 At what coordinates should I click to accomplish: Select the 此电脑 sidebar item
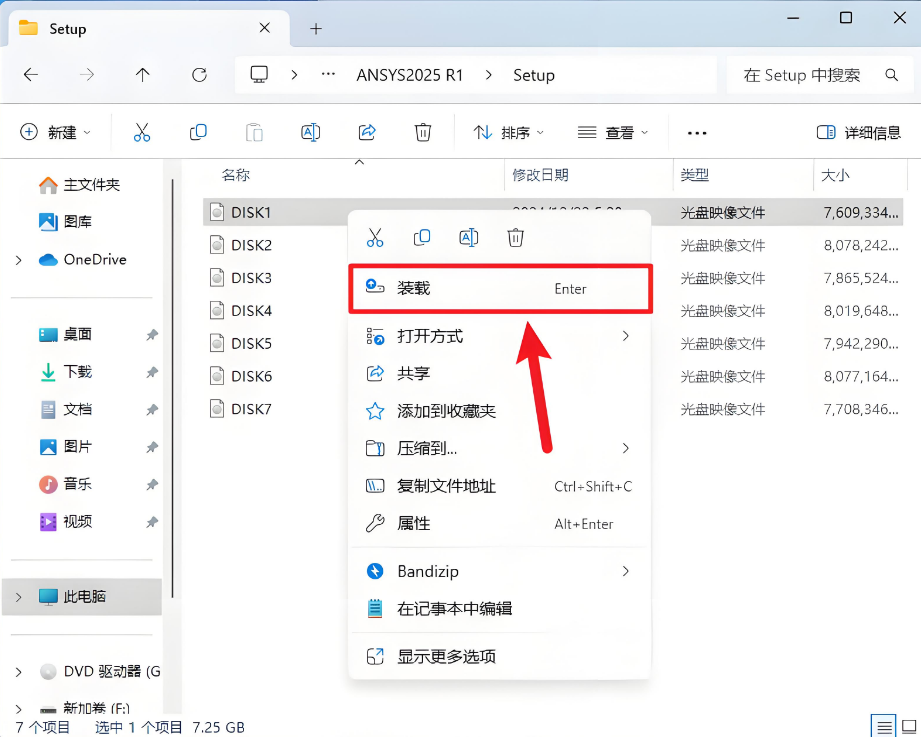(82, 597)
